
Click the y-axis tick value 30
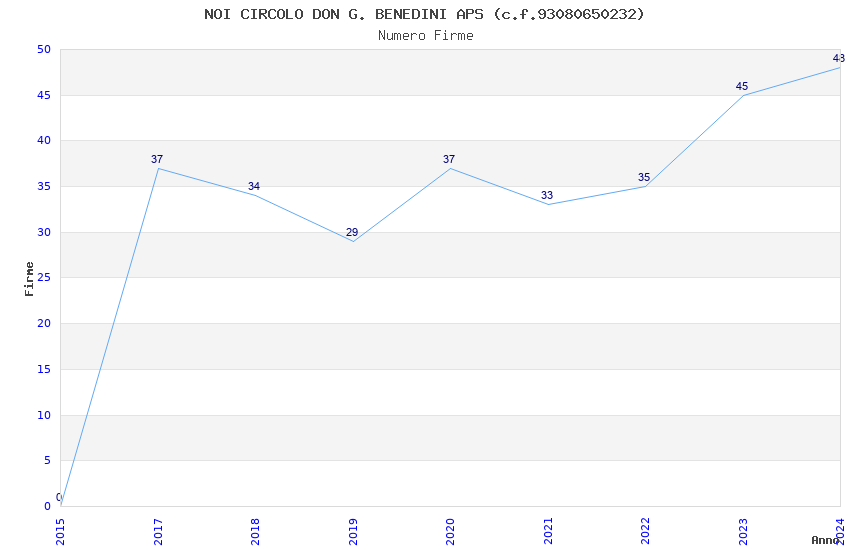(x=44, y=232)
